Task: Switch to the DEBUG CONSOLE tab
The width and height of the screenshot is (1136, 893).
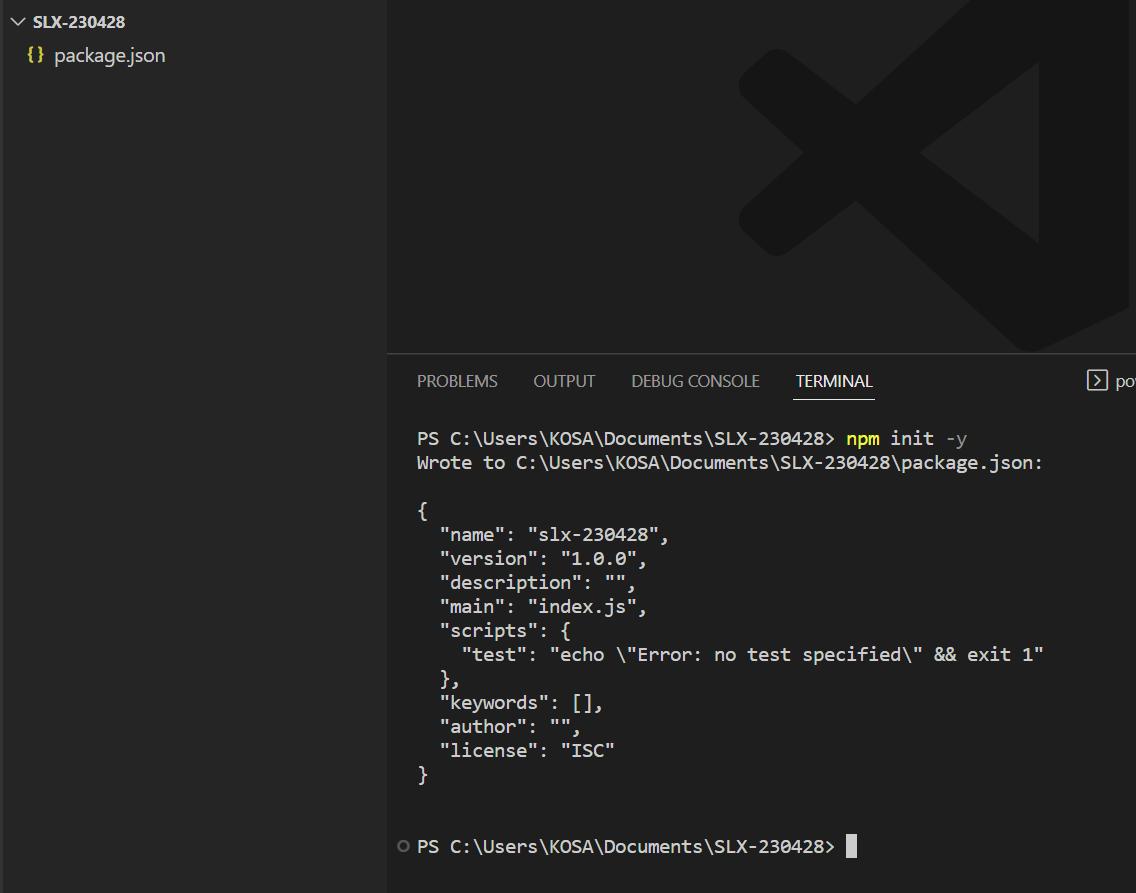Action: tap(695, 381)
